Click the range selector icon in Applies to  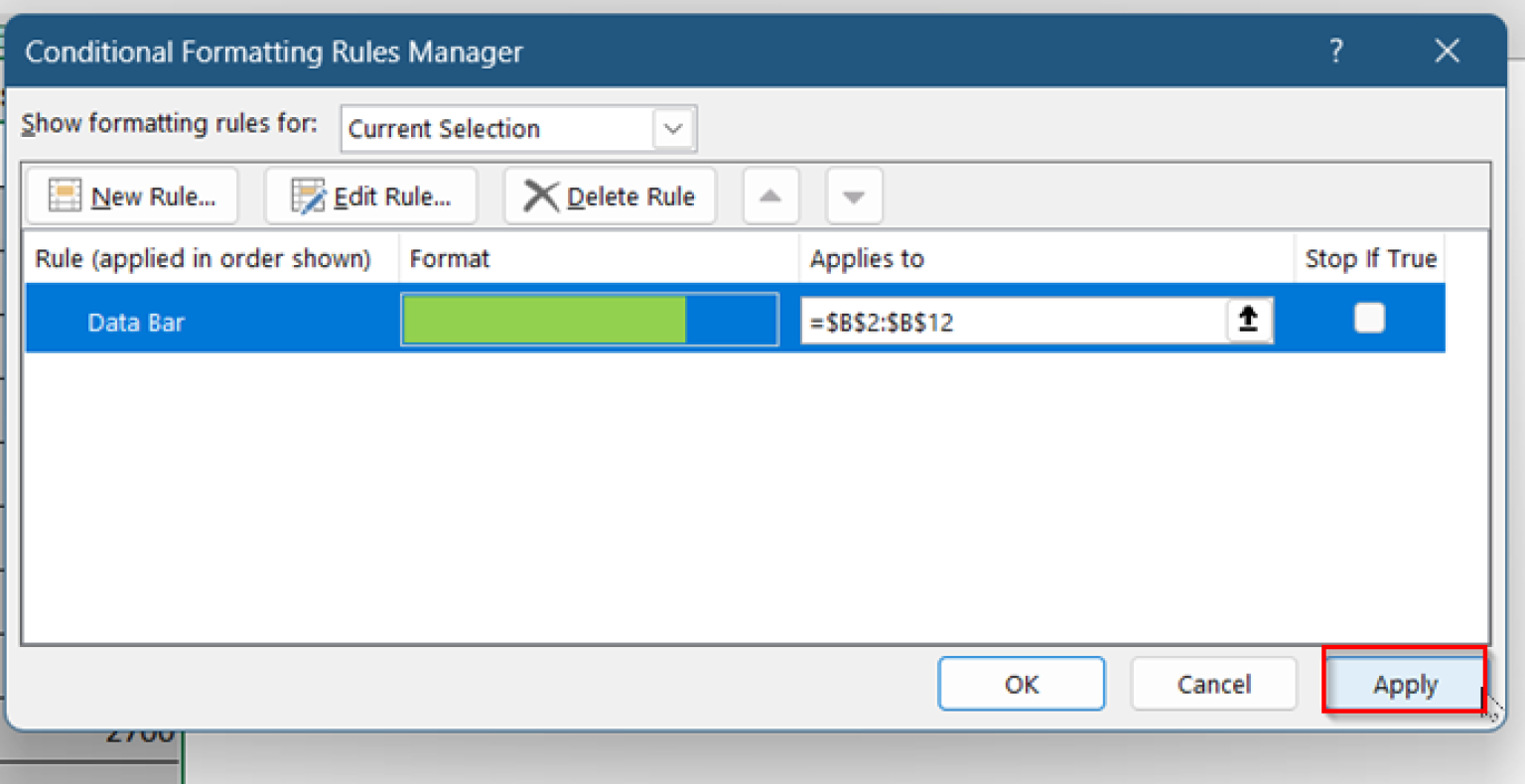click(1249, 320)
